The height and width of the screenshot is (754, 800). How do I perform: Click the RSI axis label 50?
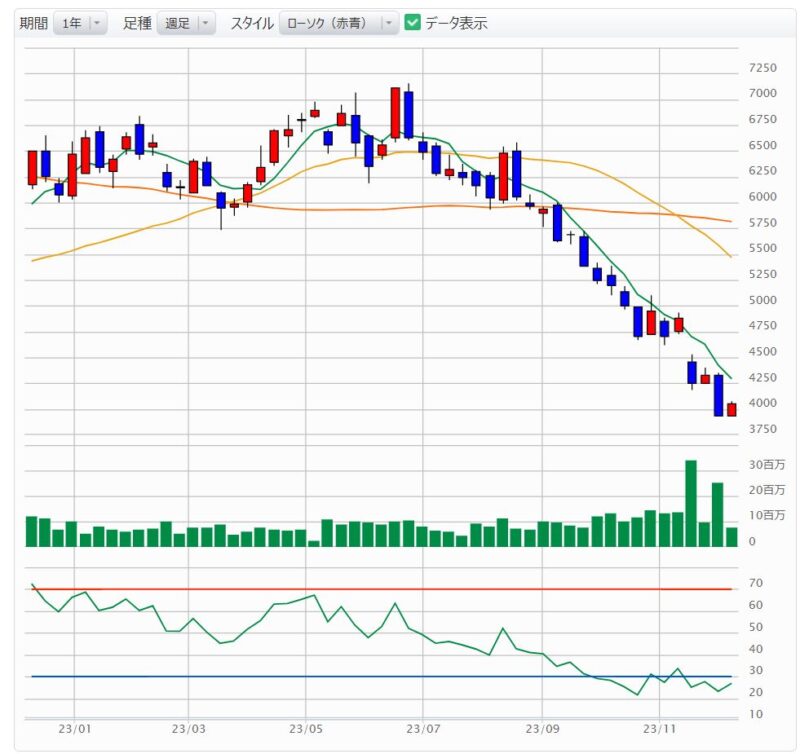755,627
